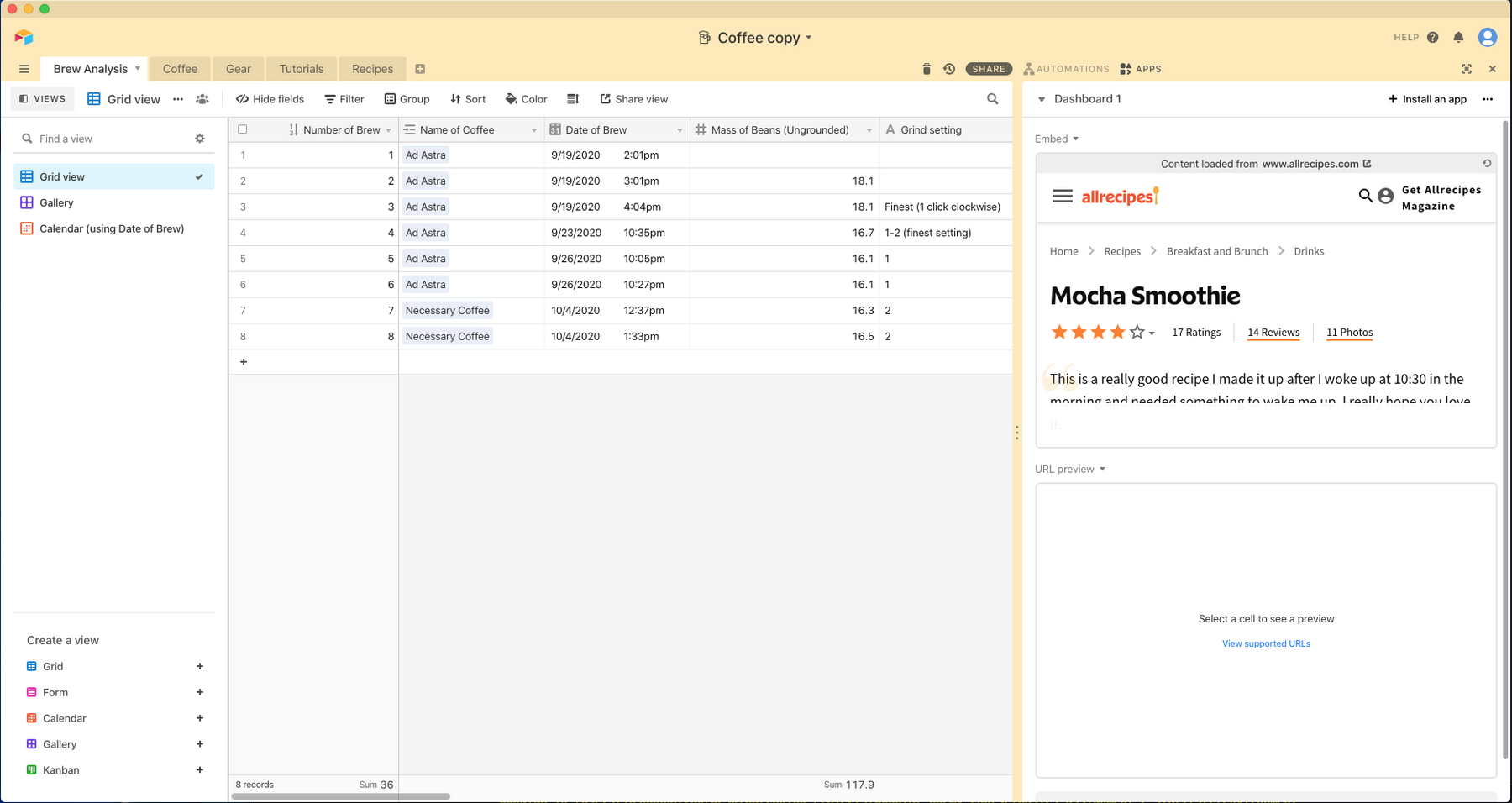Click the horizontal scrollbar under the grid
Viewport: 1512px width, 803px height.
tap(341, 796)
